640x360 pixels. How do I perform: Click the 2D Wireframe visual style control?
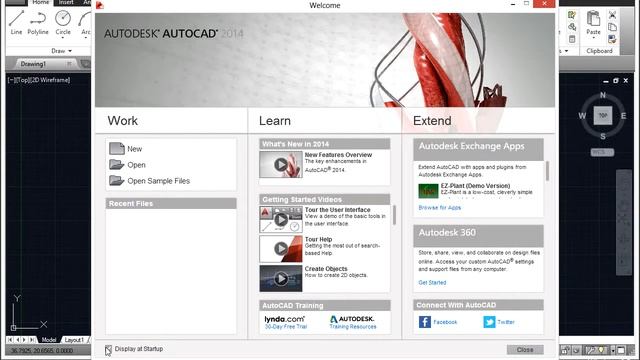point(51,80)
